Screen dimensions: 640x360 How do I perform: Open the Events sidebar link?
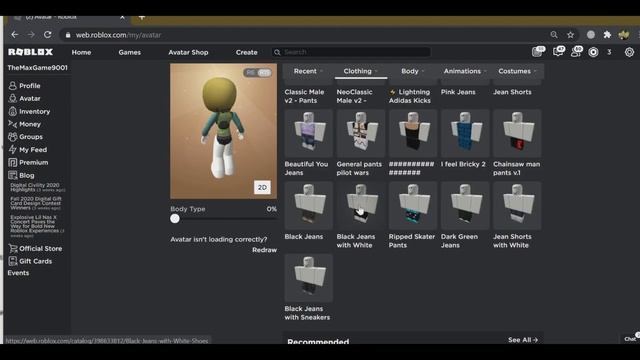(18, 273)
